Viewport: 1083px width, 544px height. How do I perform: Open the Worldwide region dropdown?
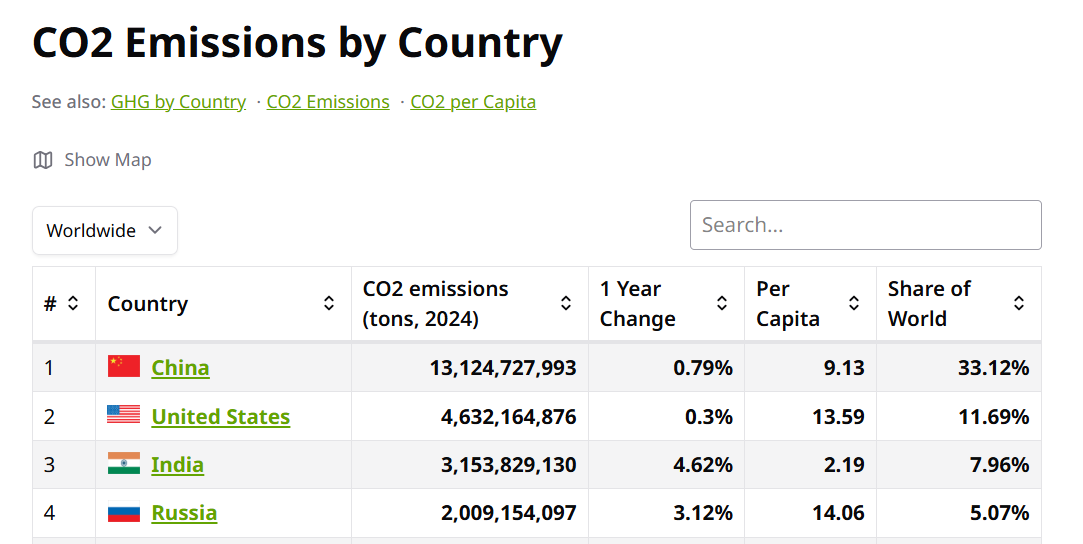105,231
